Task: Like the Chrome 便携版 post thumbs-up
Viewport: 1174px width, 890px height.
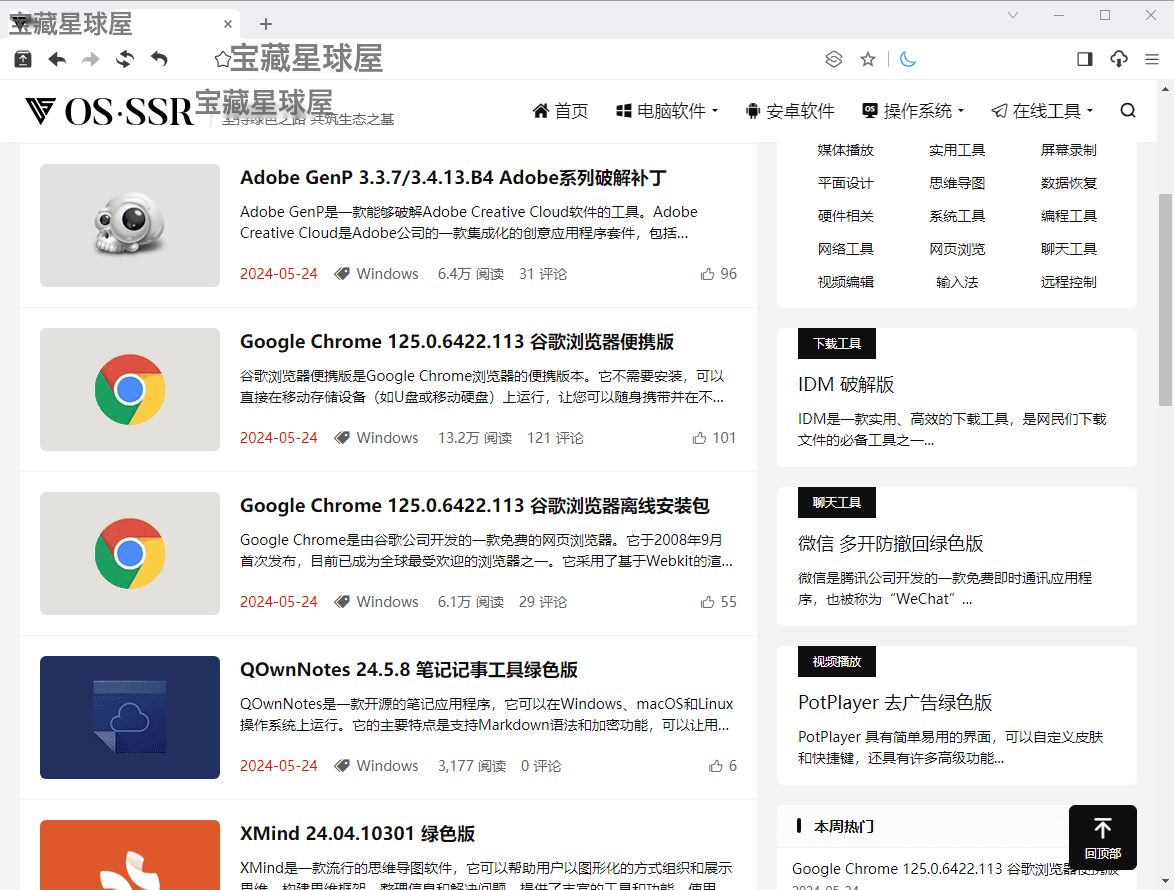Action: (699, 438)
